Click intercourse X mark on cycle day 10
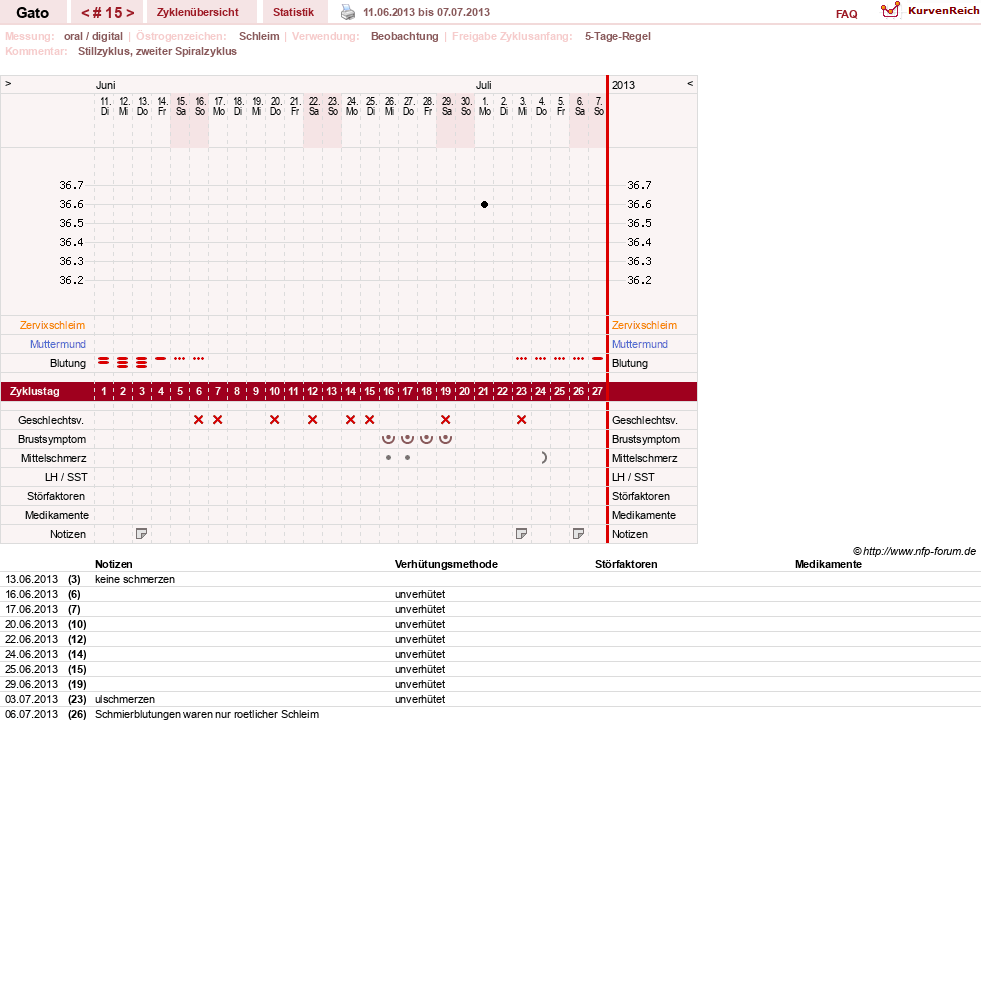The width and height of the screenshot is (981, 1003). 274,420
